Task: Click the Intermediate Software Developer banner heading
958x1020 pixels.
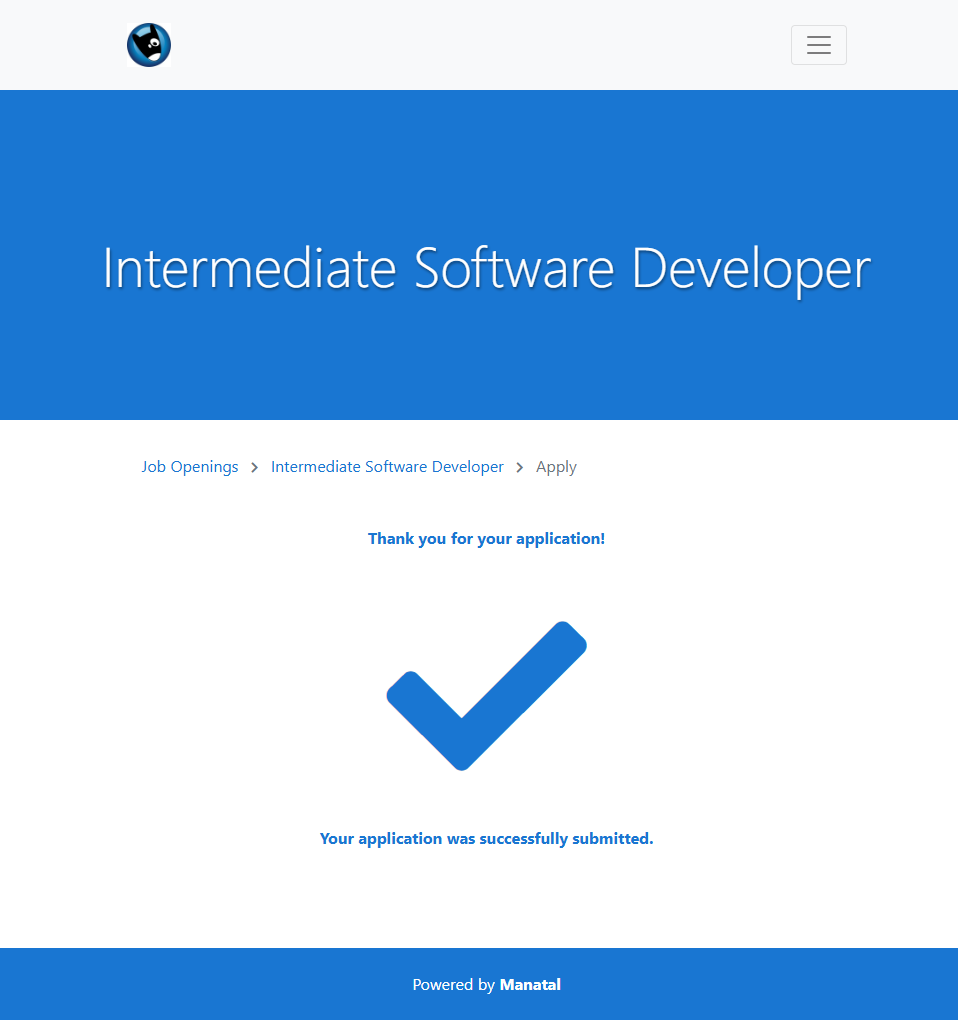Action: [486, 269]
